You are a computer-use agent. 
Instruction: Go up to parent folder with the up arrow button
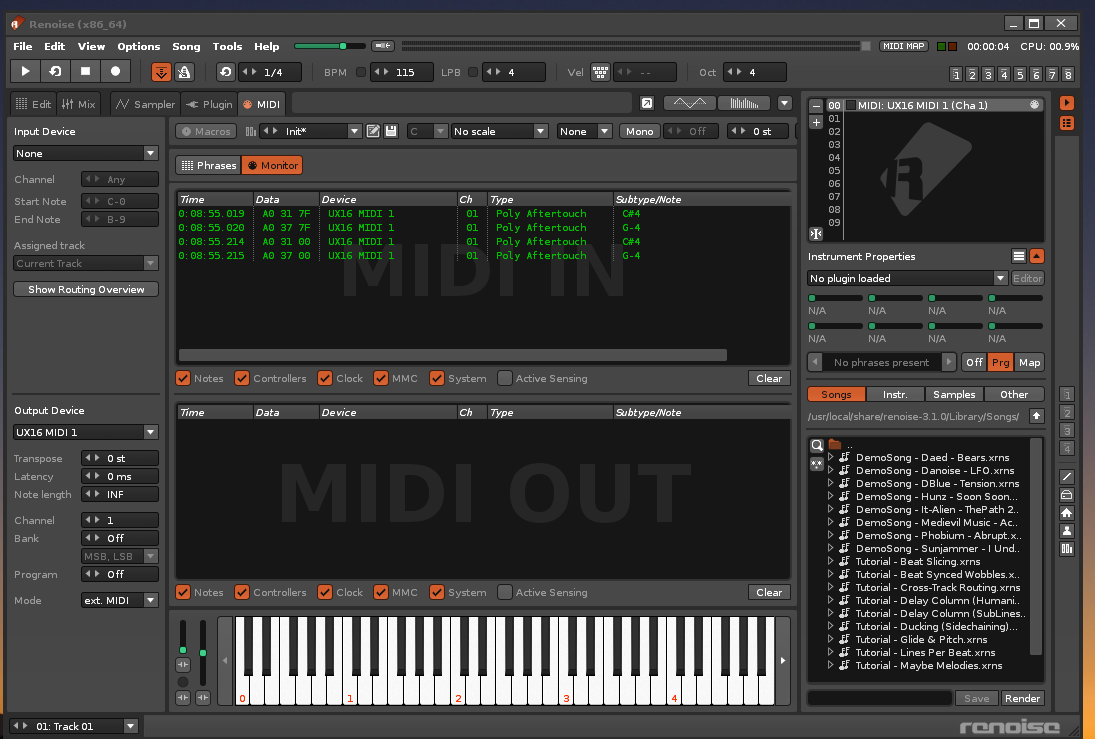tap(1036, 416)
